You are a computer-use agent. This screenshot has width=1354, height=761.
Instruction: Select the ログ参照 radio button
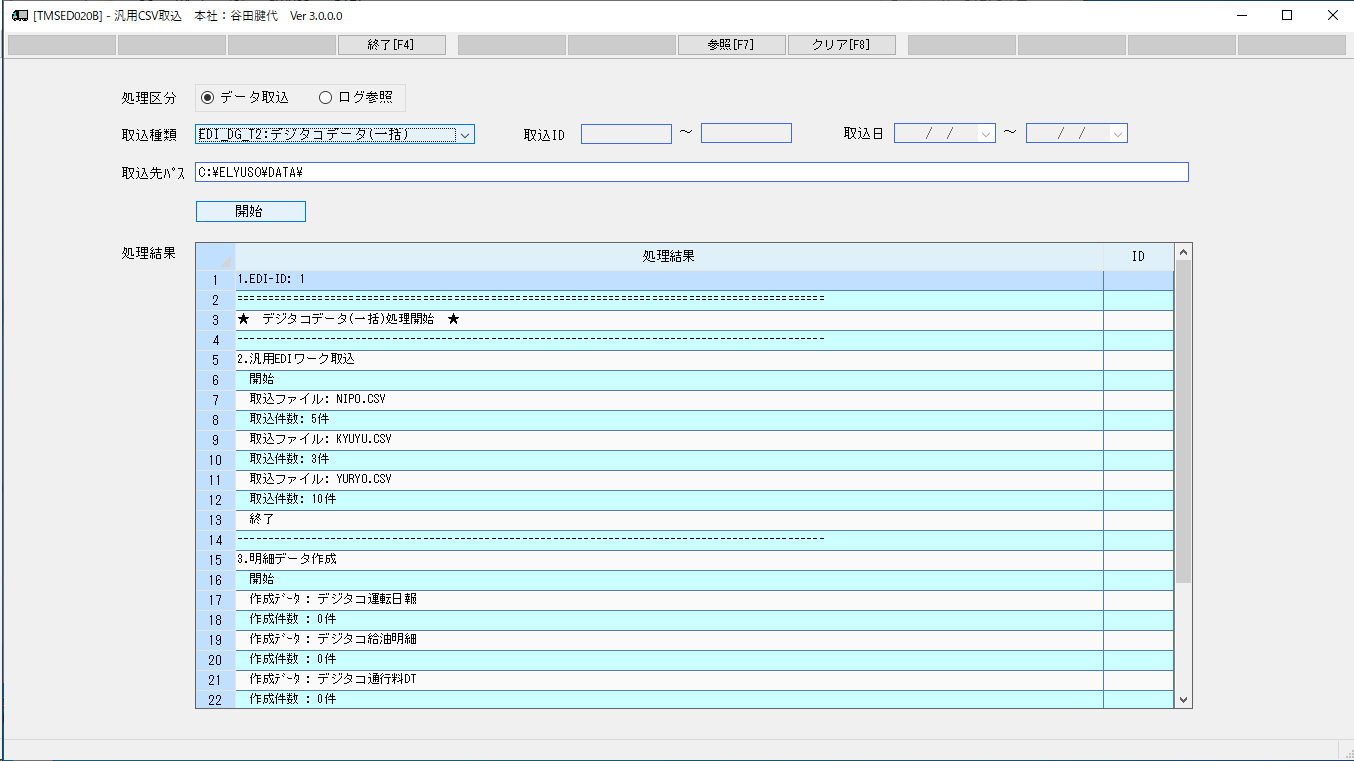(x=325, y=98)
